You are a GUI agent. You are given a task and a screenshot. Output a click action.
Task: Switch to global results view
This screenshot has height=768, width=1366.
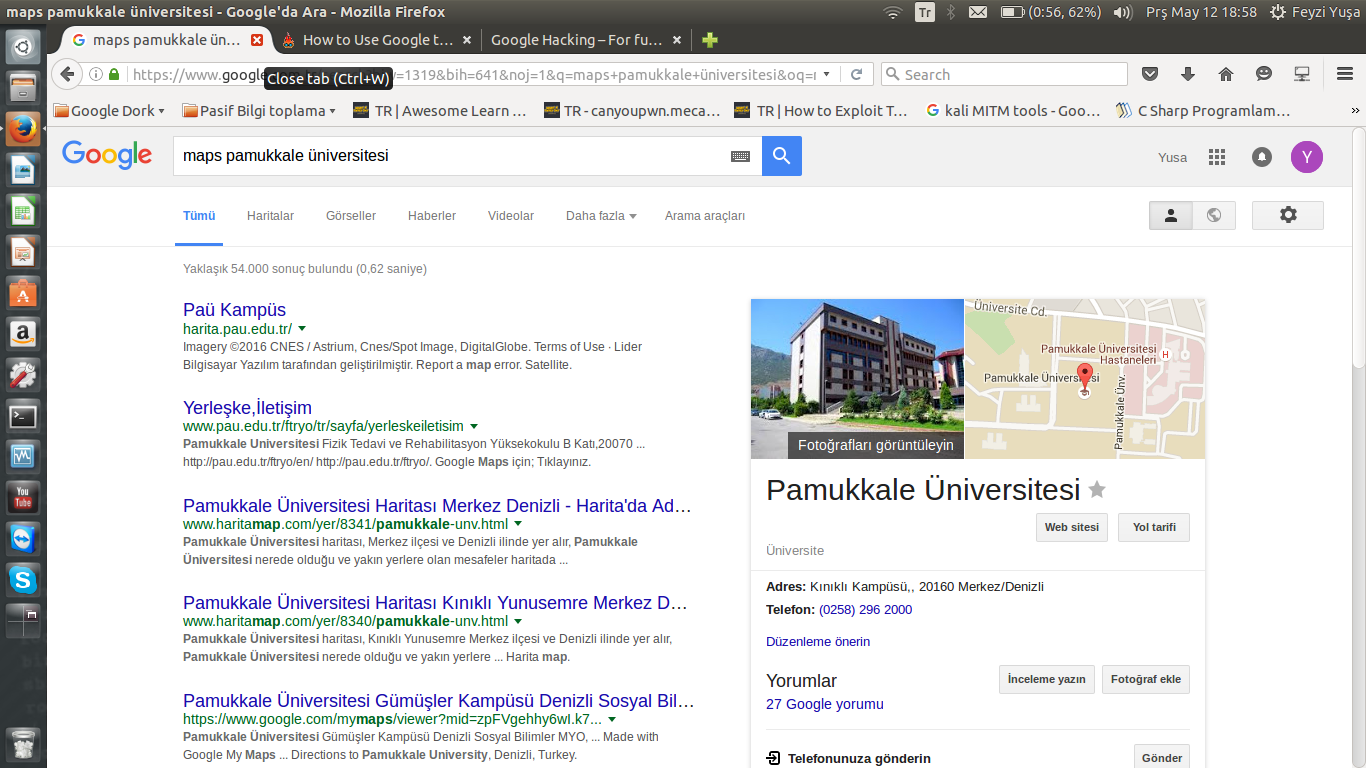point(1214,215)
